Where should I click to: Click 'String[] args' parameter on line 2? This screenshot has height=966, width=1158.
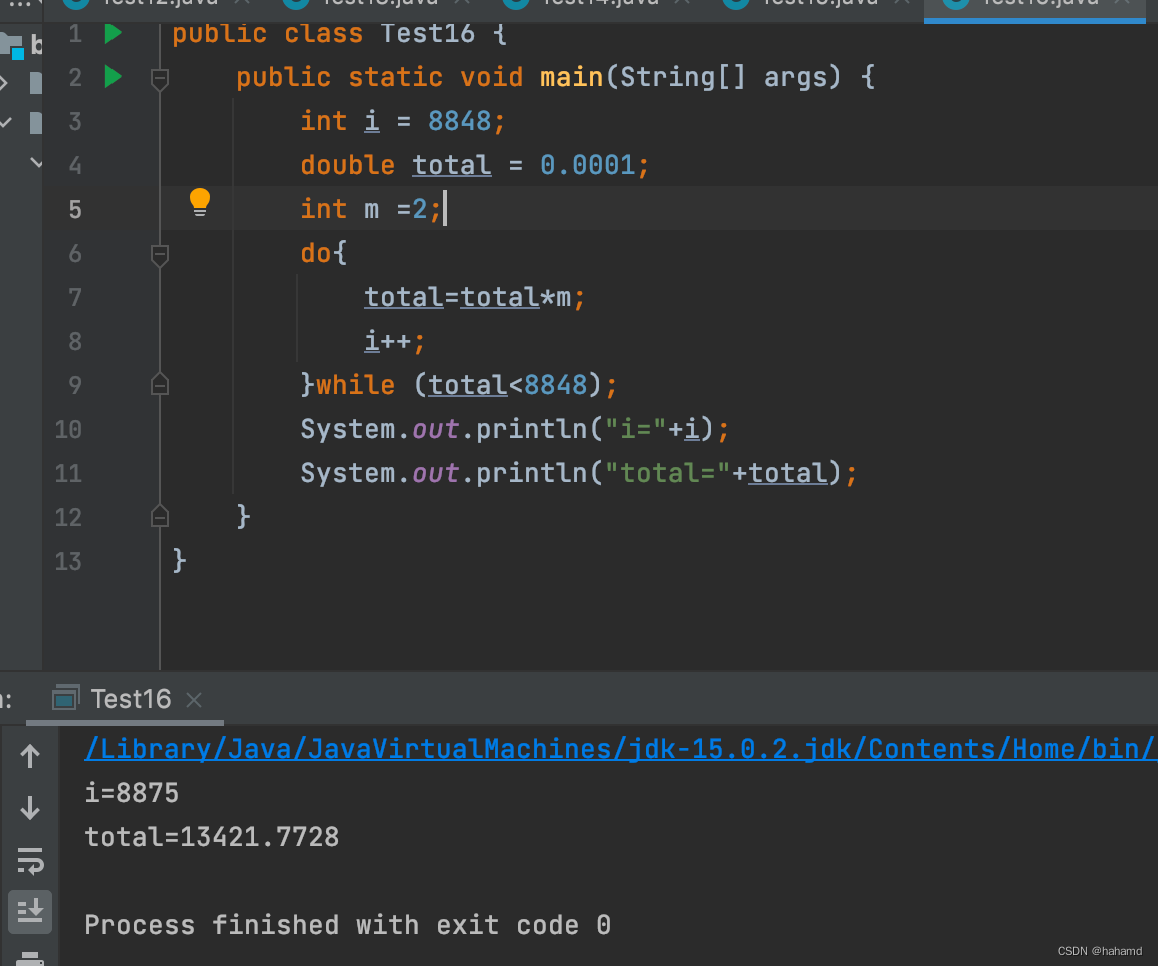(x=723, y=77)
